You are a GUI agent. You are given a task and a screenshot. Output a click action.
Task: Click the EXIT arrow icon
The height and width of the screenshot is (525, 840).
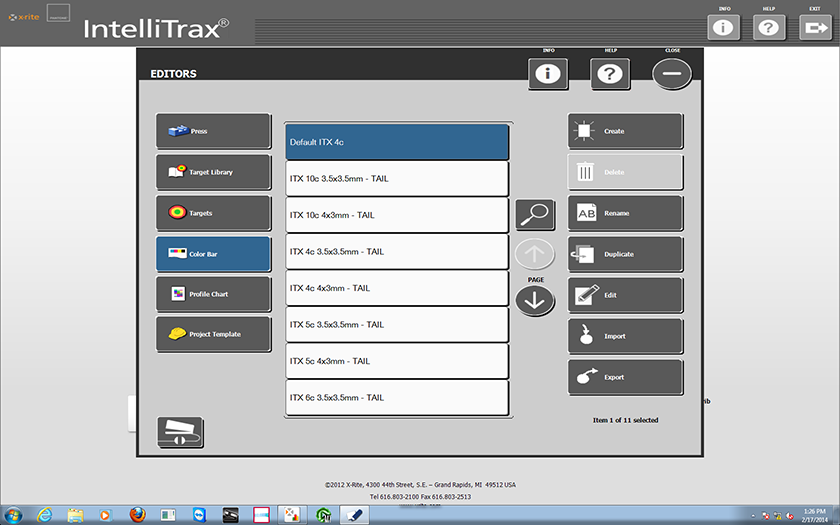[815, 27]
